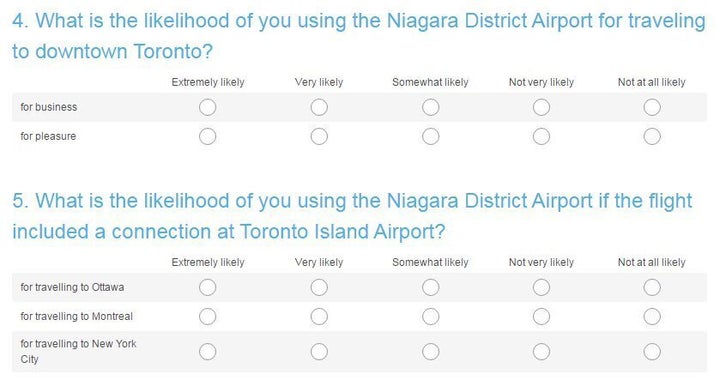The height and width of the screenshot is (386, 720).
Task: Mark Not very likely for business
Action: click(x=541, y=107)
